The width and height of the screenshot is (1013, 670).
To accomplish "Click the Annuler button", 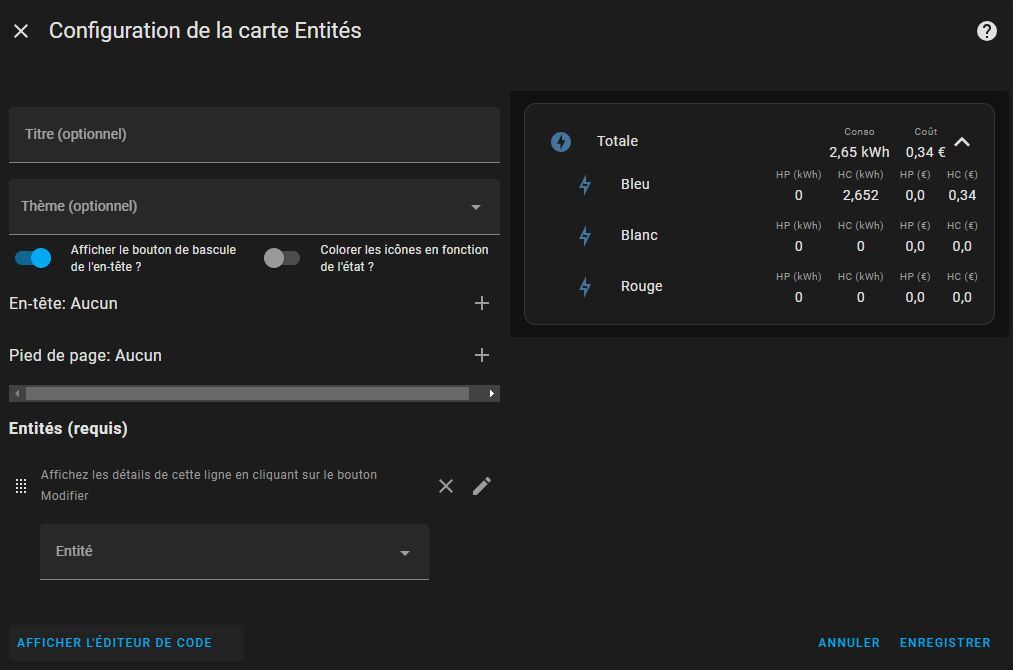I will coord(849,643).
